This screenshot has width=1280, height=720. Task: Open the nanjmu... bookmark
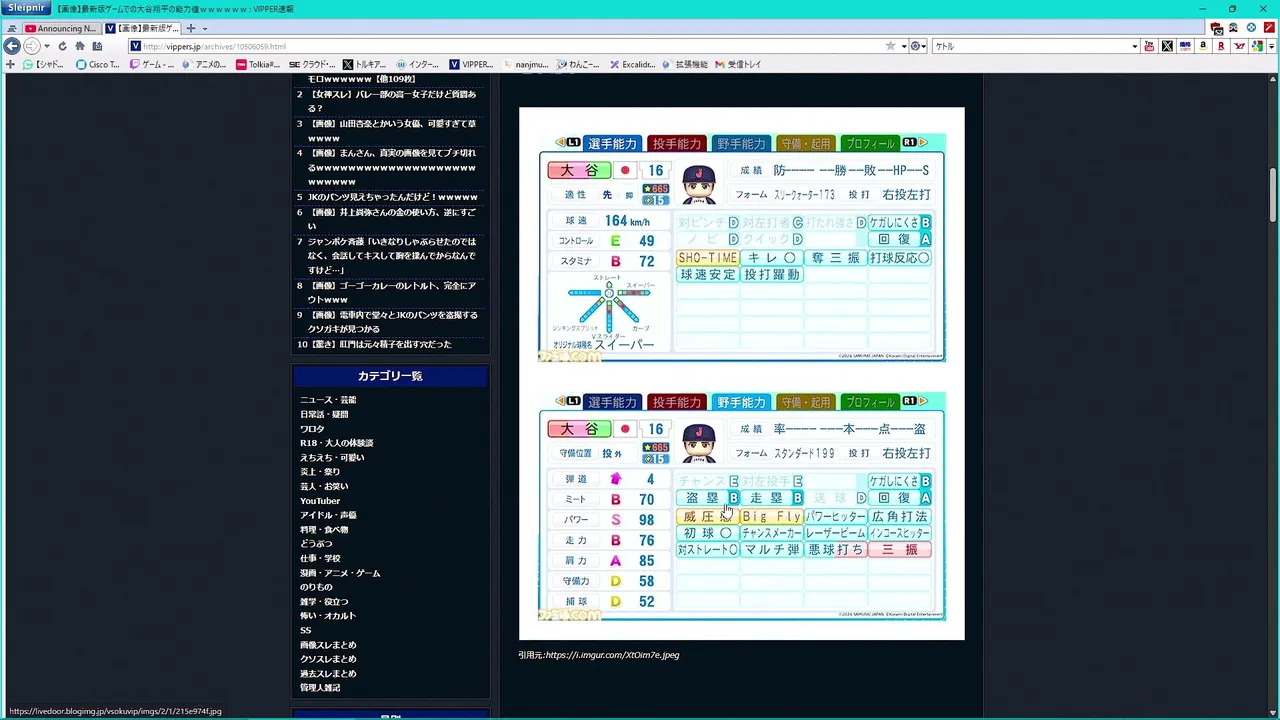[526, 64]
